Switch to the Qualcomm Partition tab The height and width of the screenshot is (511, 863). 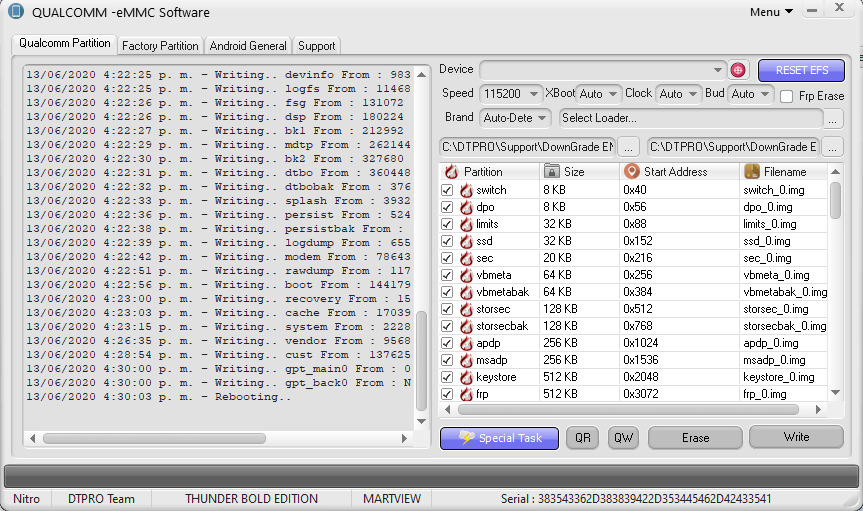point(64,44)
